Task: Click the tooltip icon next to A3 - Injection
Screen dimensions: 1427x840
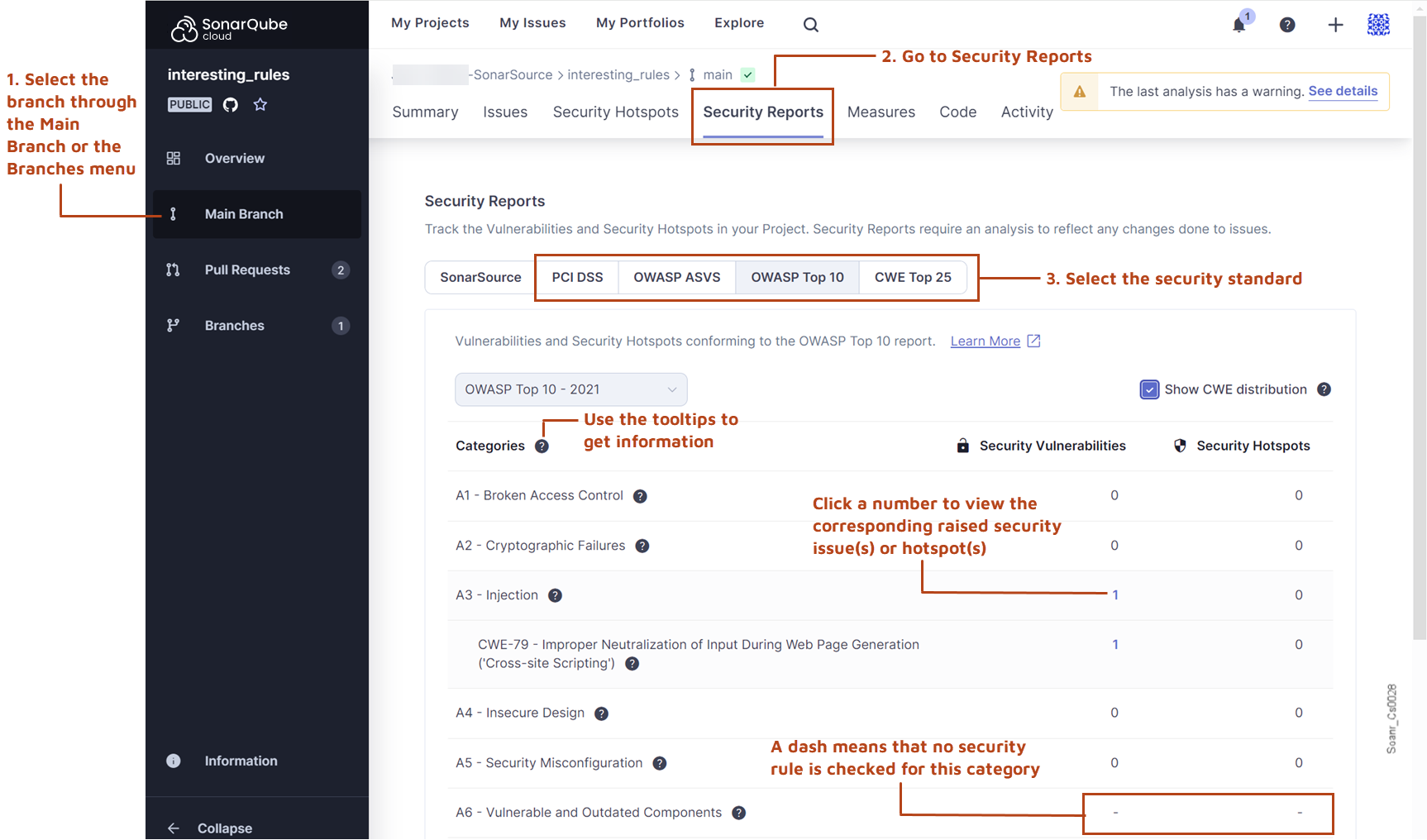Action: [x=555, y=594]
